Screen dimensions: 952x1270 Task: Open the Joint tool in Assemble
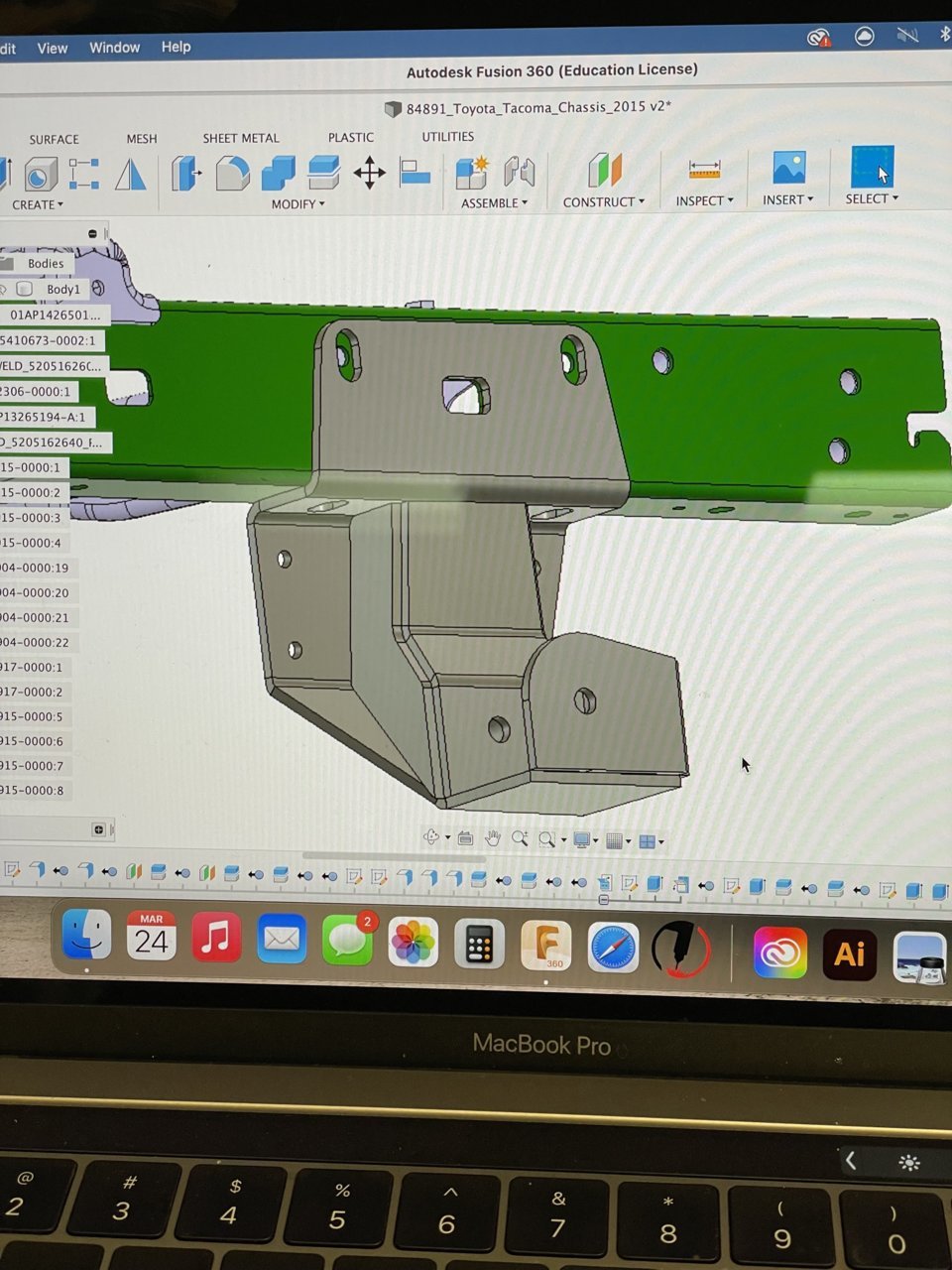click(519, 172)
